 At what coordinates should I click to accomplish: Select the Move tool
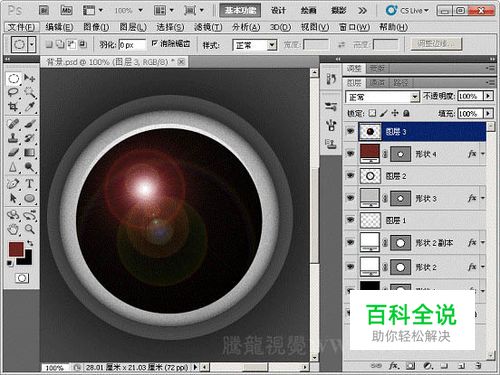tap(30, 79)
